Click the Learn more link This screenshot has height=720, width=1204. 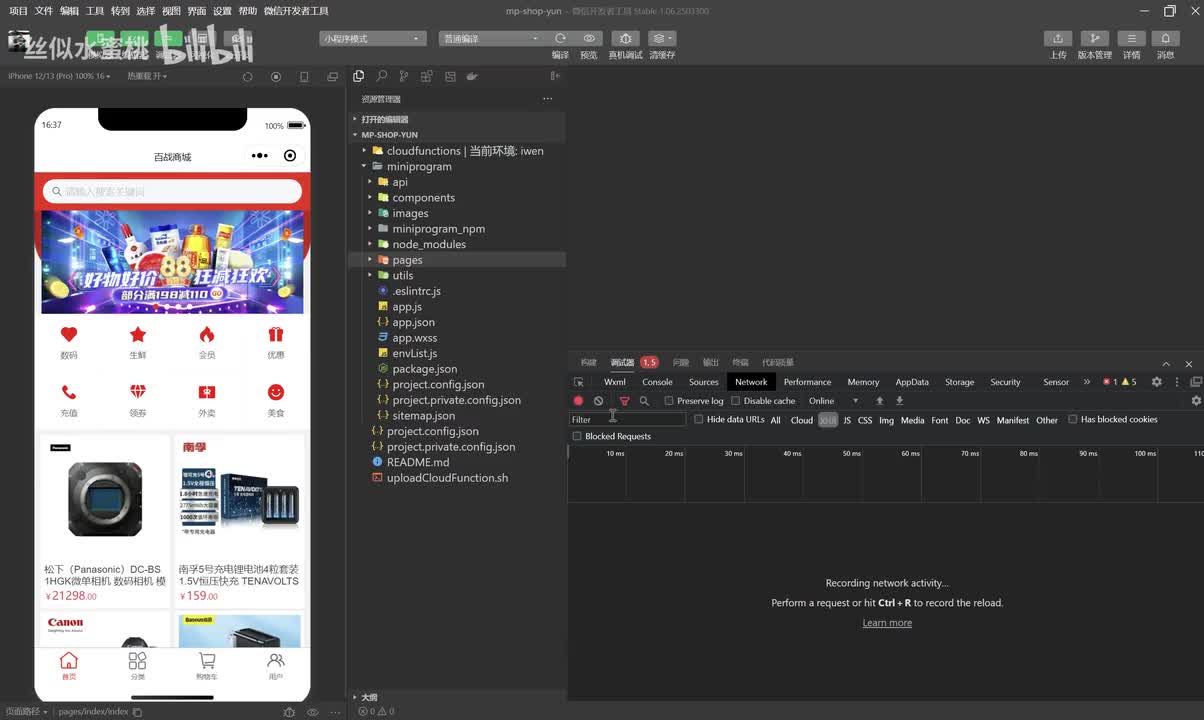point(887,623)
